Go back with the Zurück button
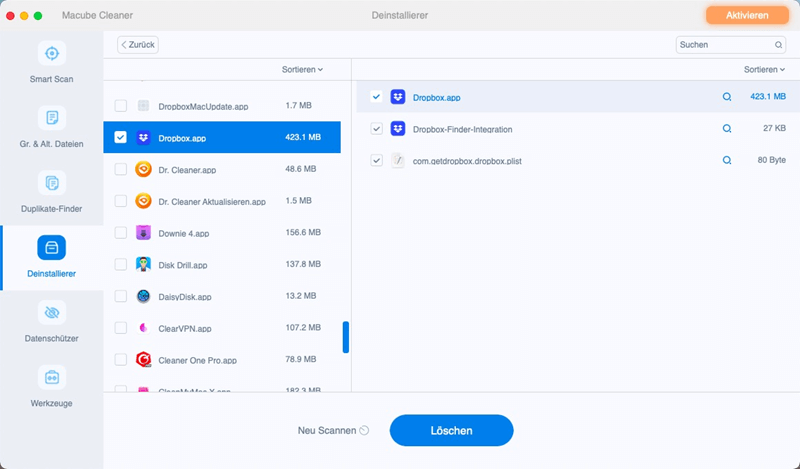The width and height of the screenshot is (800, 469). click(x=138, y=45)
